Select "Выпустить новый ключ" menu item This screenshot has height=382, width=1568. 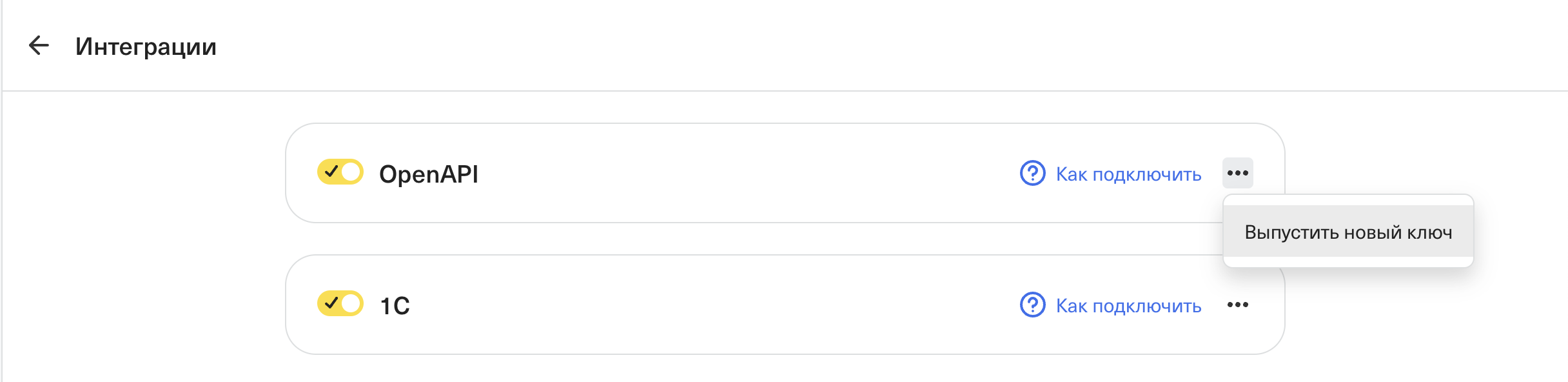coord(1348,232)
